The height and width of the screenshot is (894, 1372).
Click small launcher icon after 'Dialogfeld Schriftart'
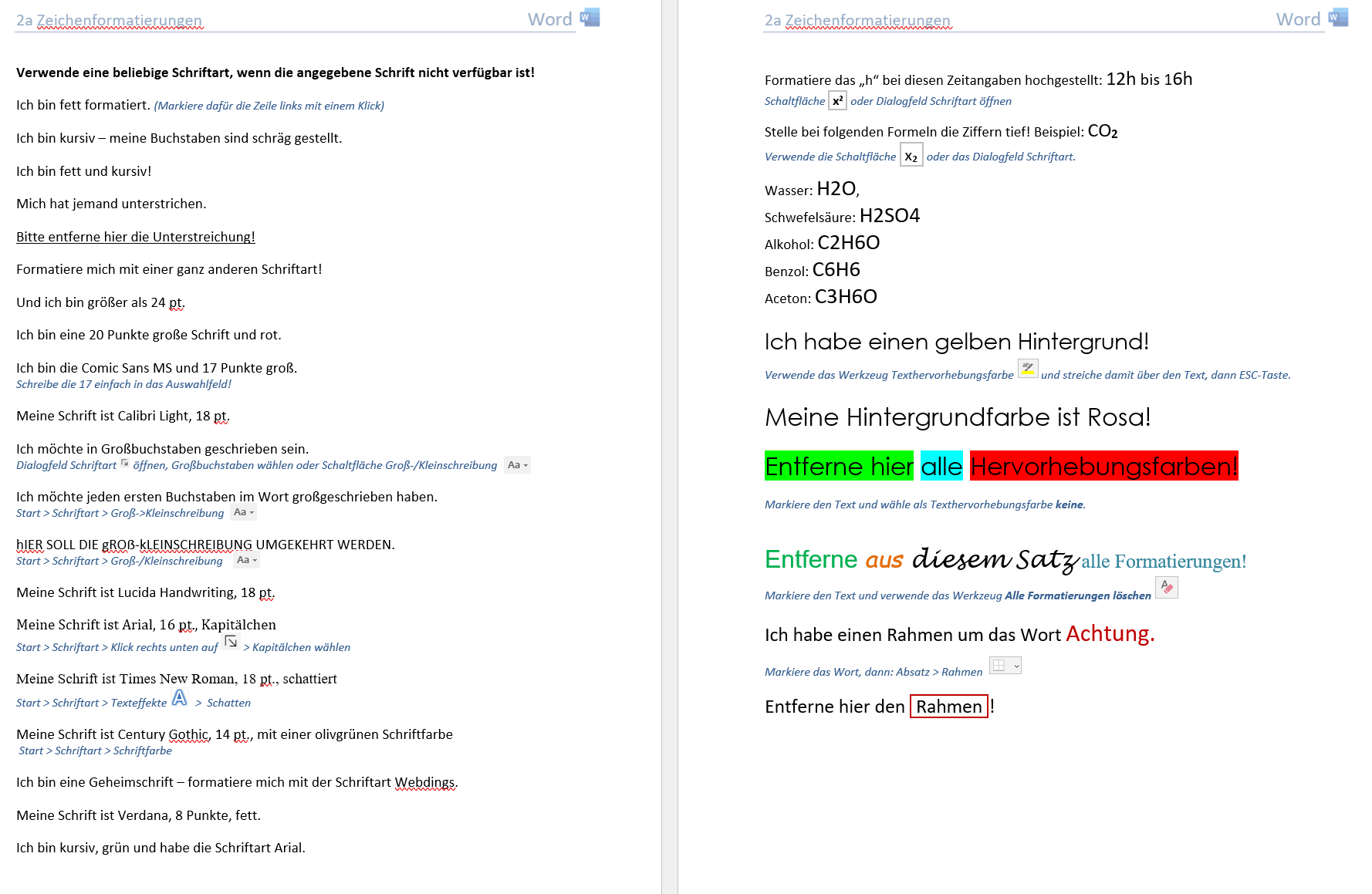(x=124, y=464)
